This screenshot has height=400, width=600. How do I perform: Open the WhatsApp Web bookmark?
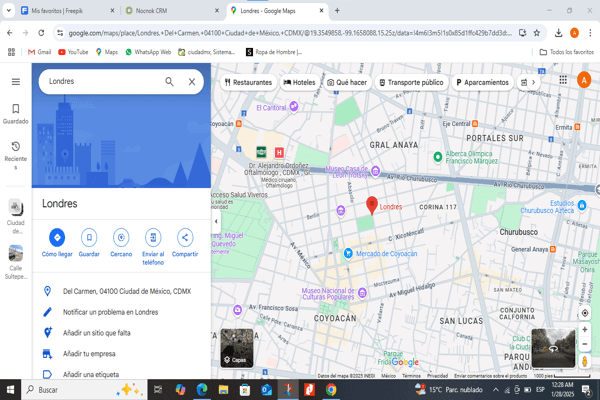(x=148, y=52)
